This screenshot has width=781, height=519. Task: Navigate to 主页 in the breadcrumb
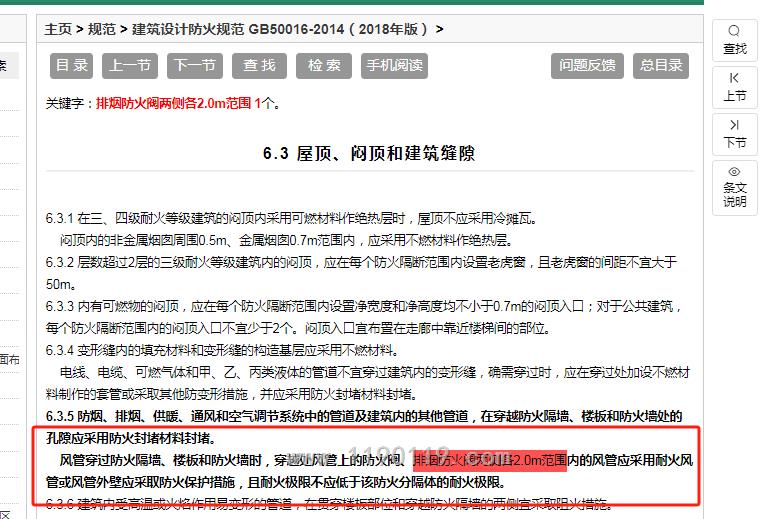[58, 30]
